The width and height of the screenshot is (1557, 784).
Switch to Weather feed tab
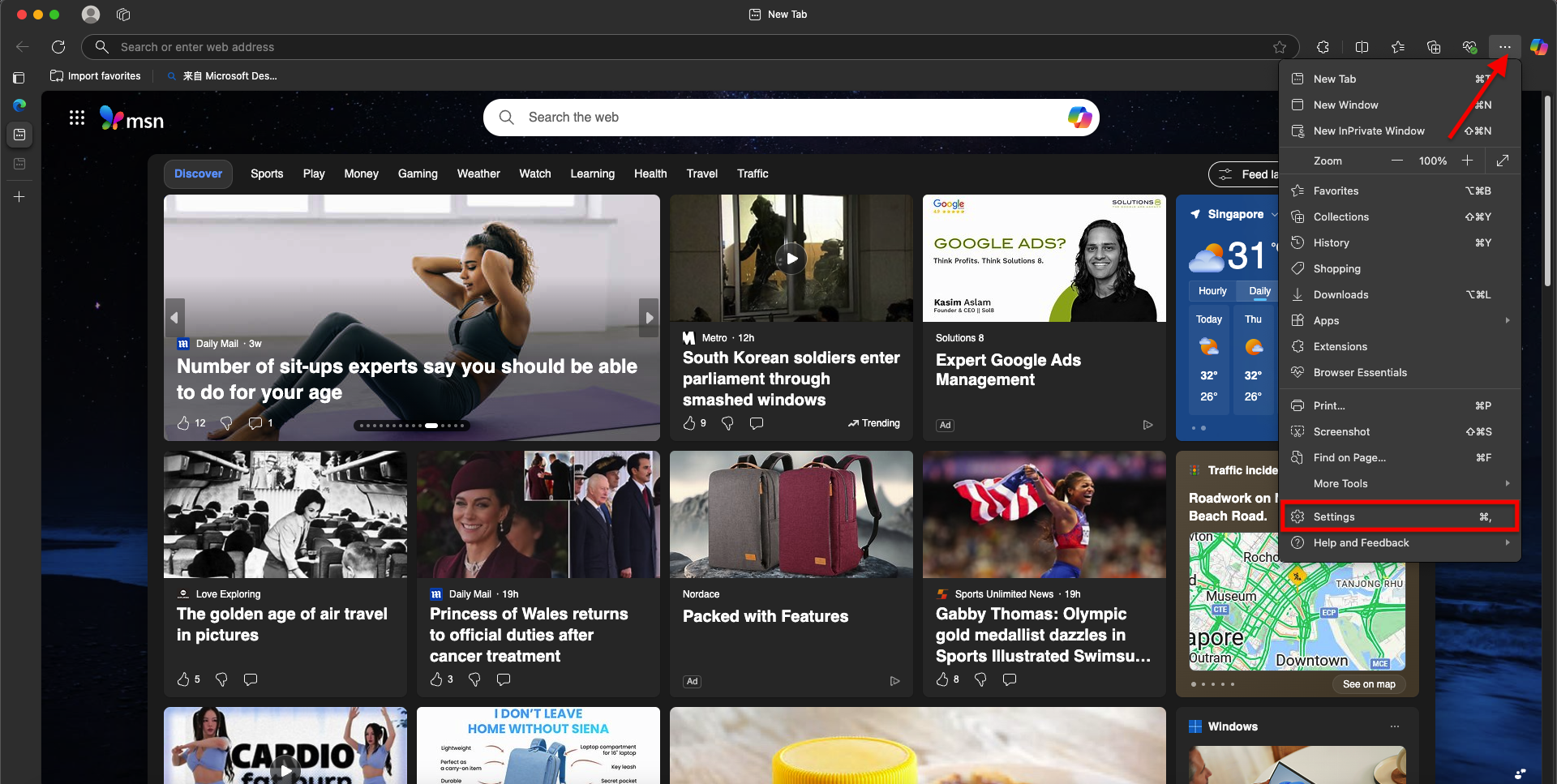(478, 174)
